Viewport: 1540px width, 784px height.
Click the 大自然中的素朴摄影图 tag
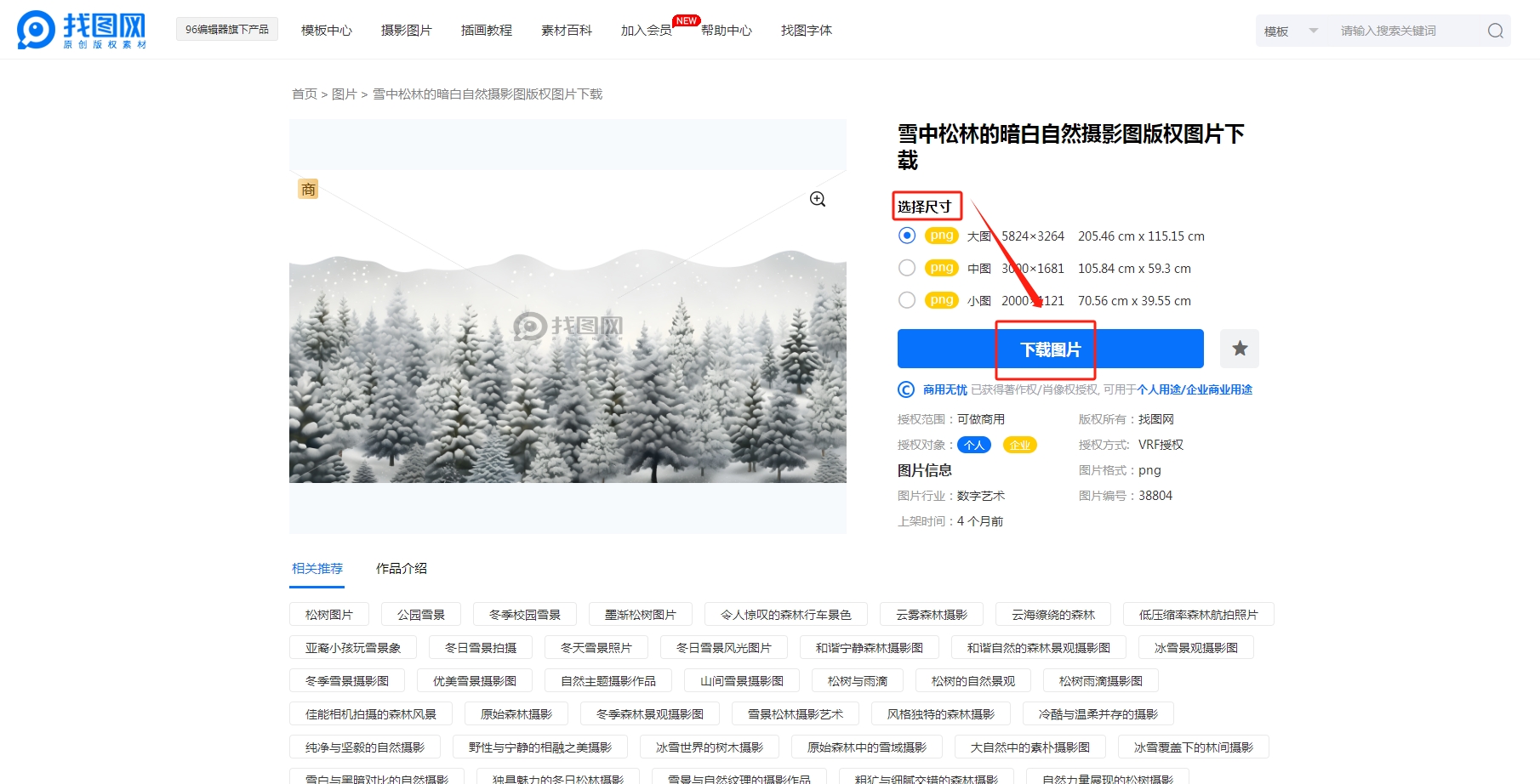tap(1030, 747)
